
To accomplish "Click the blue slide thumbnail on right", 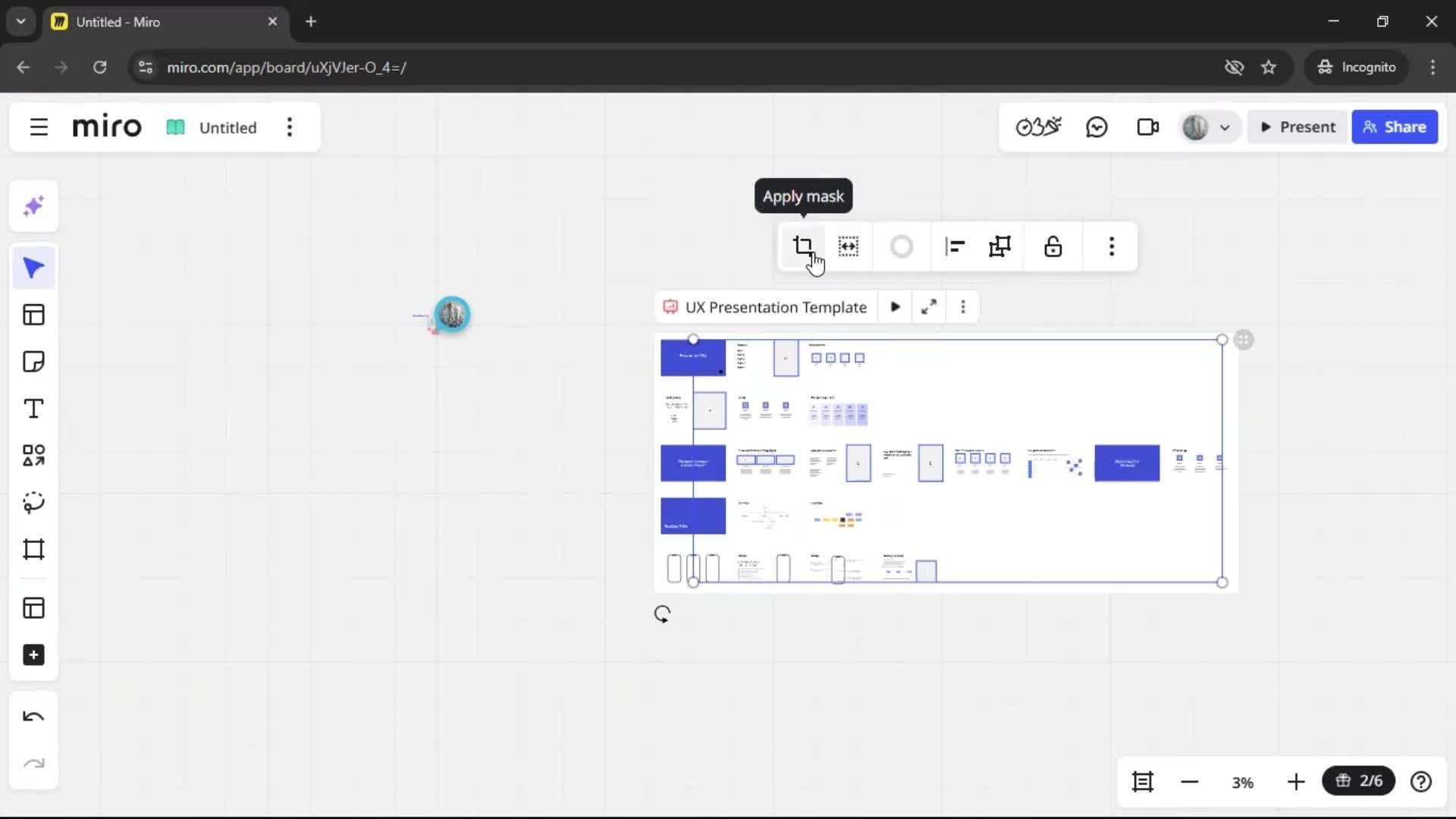I will pos(1127,463).
